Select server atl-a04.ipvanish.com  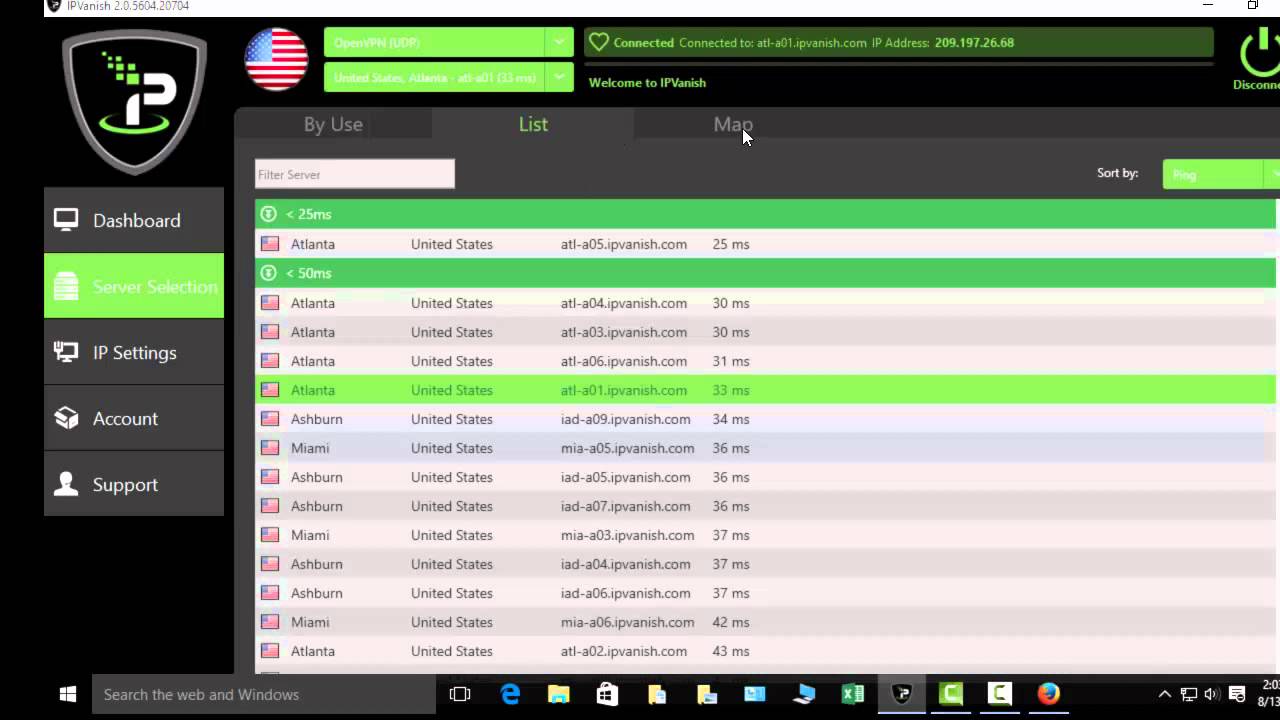(766, 303)
